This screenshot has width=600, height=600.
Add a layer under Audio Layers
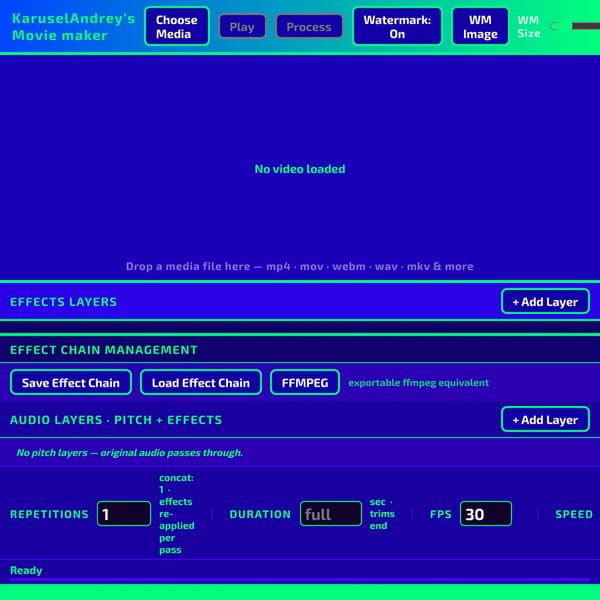pyautogui.click(x=545, y=419)
